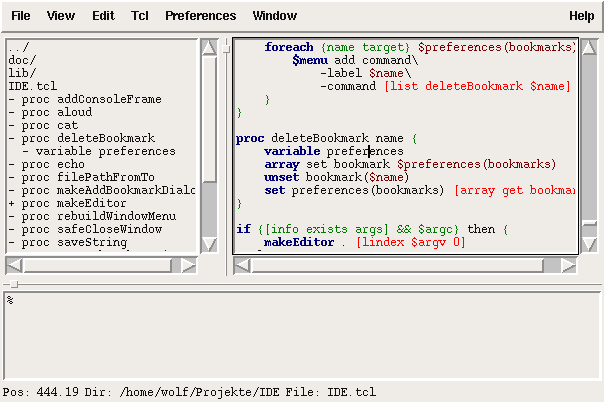
Task: Open the doc/ folder in list
Action: pos(21,60)
